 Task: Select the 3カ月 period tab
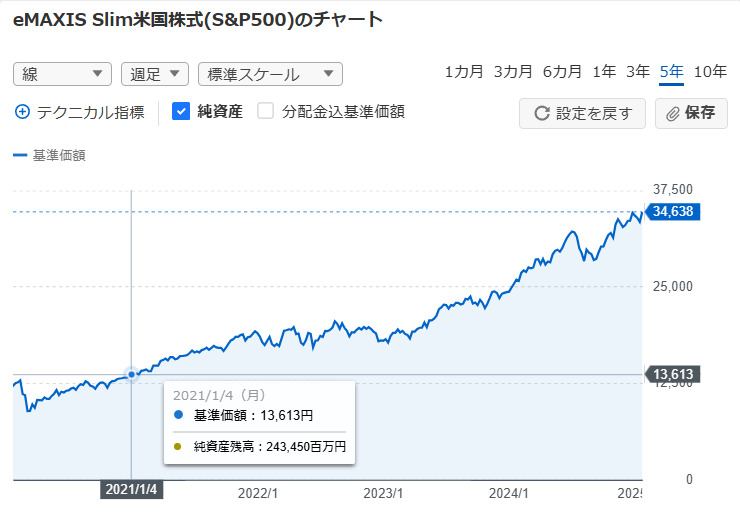point(513,72)
